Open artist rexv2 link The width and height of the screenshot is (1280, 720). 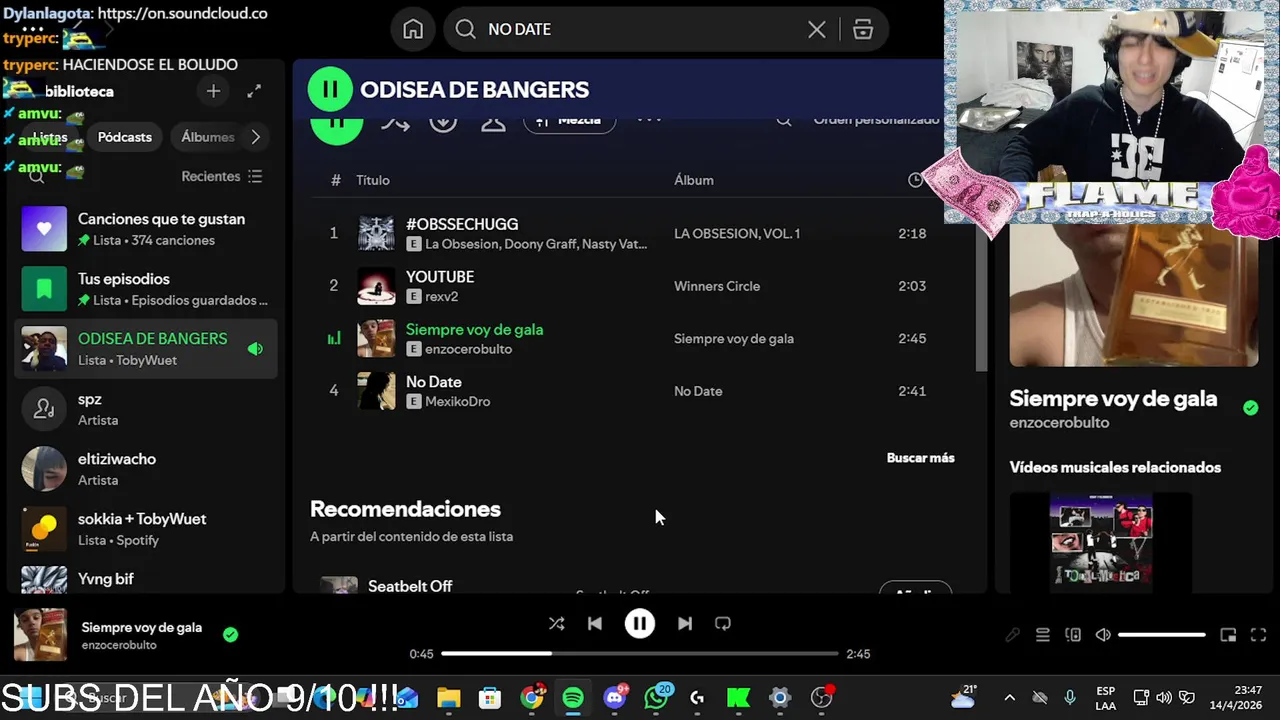click(x=441, y=297)
